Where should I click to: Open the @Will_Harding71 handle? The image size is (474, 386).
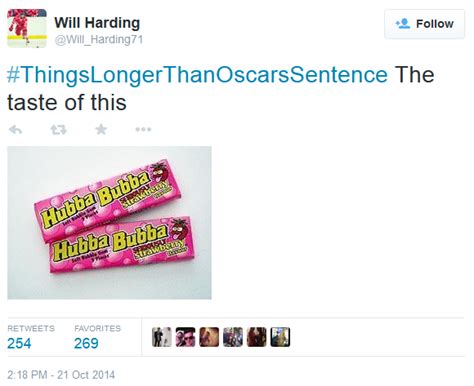pyautogui.click(x=99, y=40)
